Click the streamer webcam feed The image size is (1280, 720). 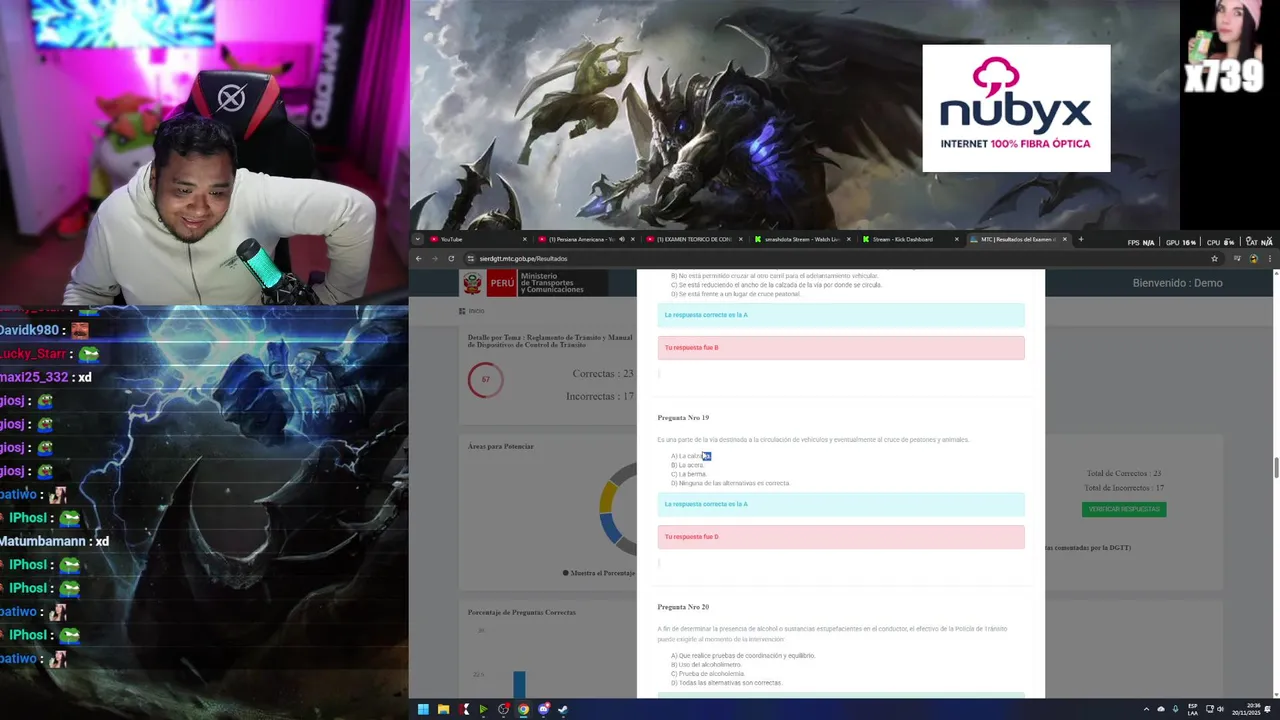[204, 152]
